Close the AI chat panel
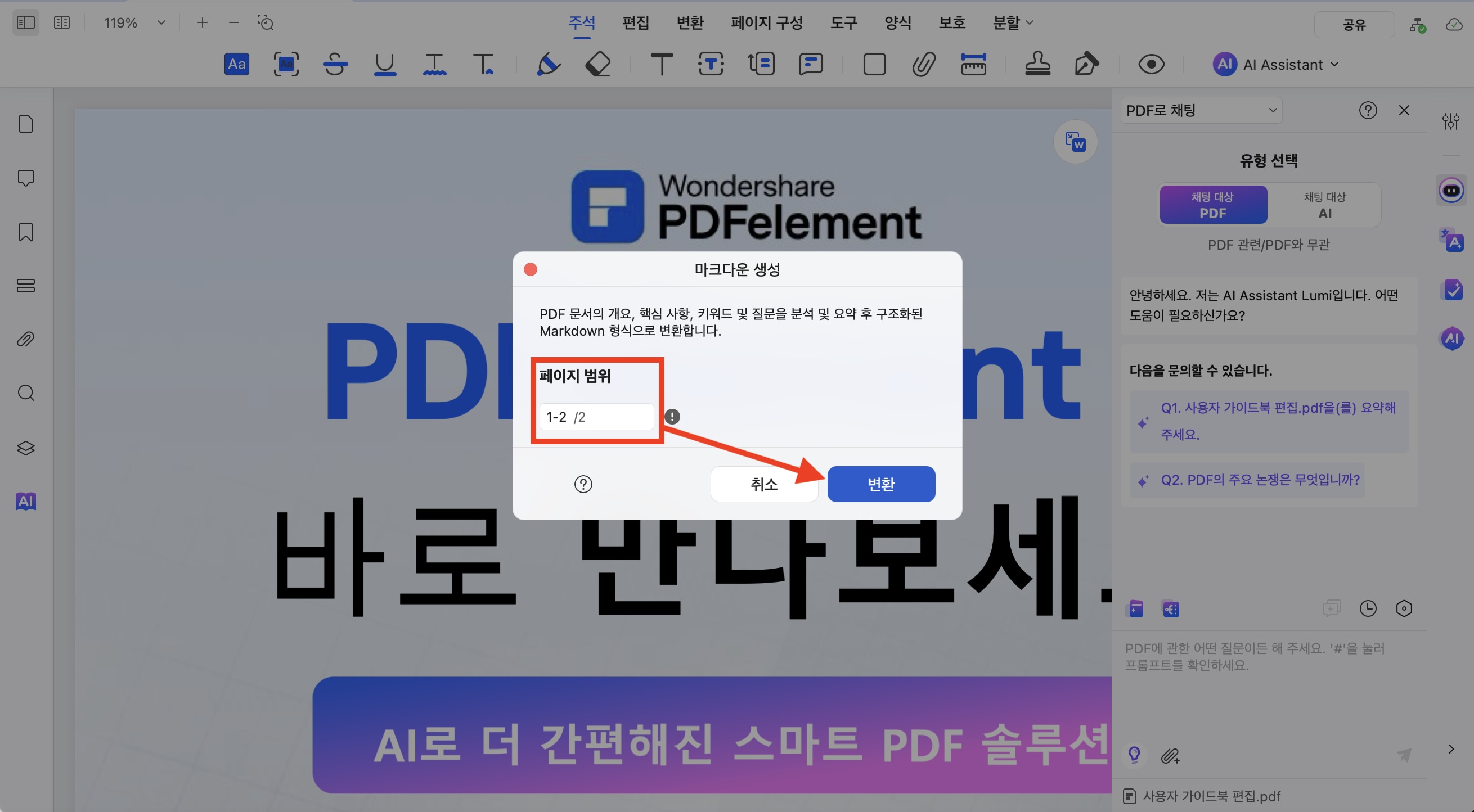1474x812 pixels. [x=1404, y=110]
